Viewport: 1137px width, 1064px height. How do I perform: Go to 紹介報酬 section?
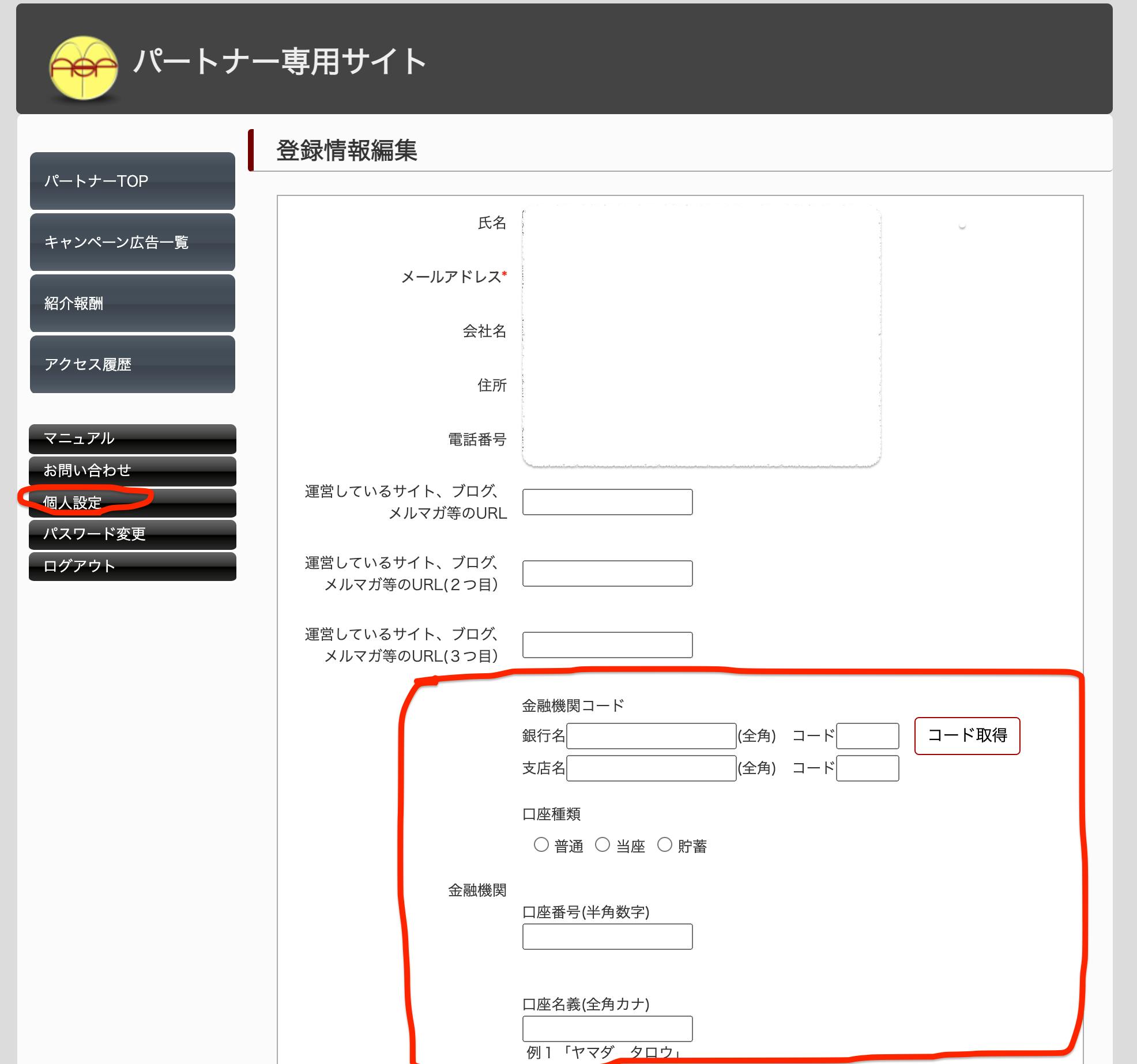pos(133,303)
